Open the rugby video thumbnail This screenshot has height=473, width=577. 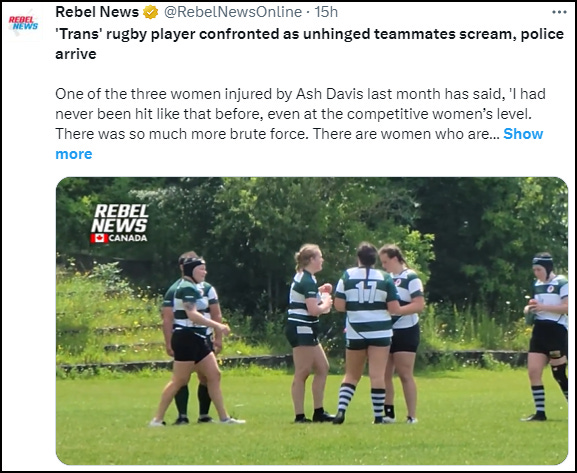tap(312, 321)
